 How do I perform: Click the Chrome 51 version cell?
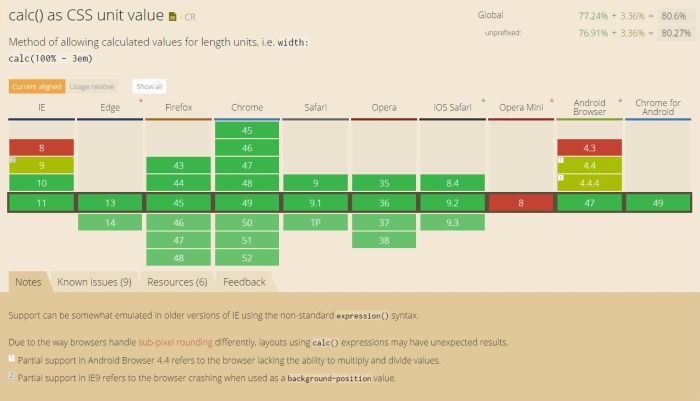coord(247,240)
